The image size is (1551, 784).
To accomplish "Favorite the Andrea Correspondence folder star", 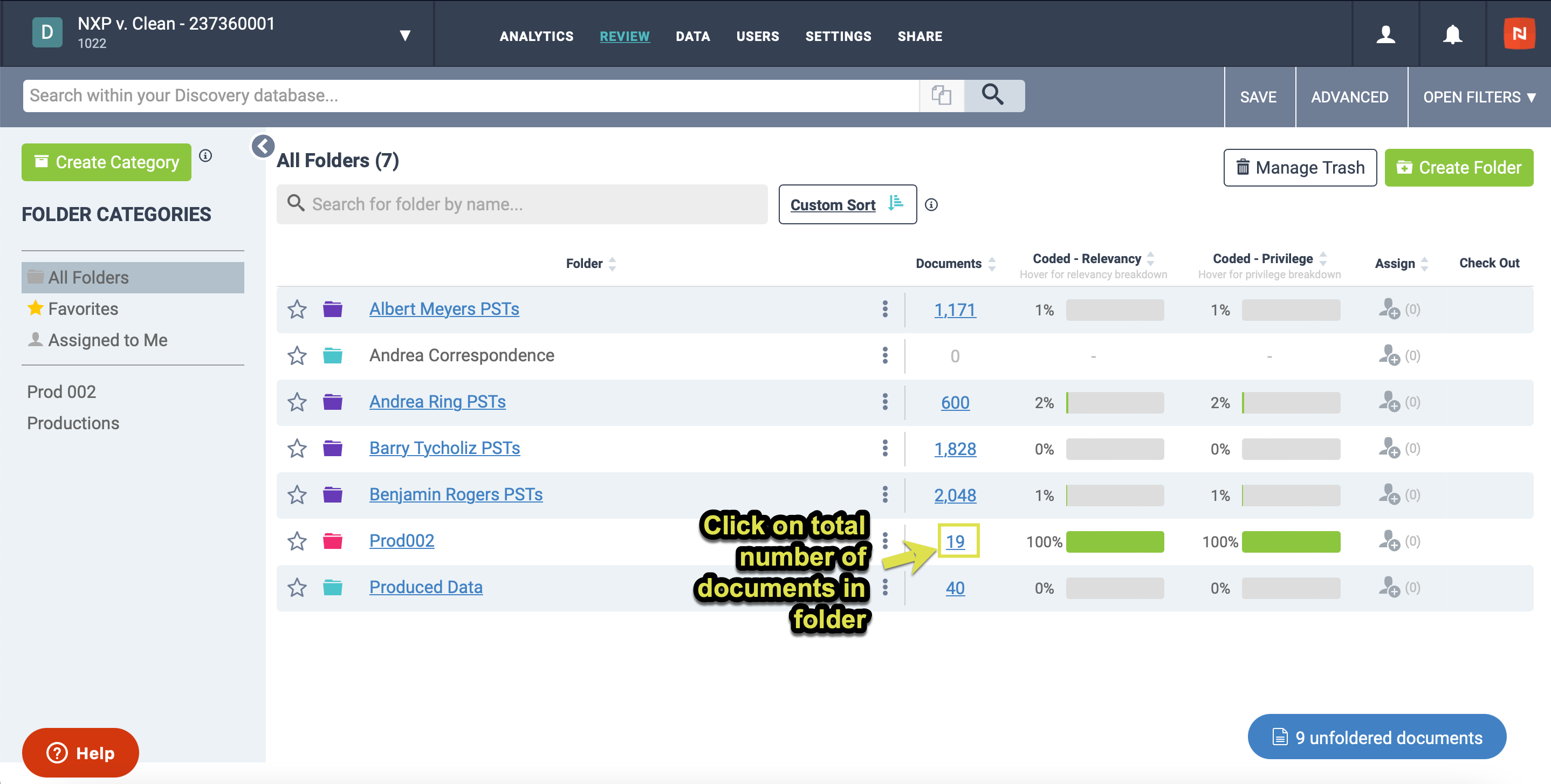I will click(x=297, y=355).
